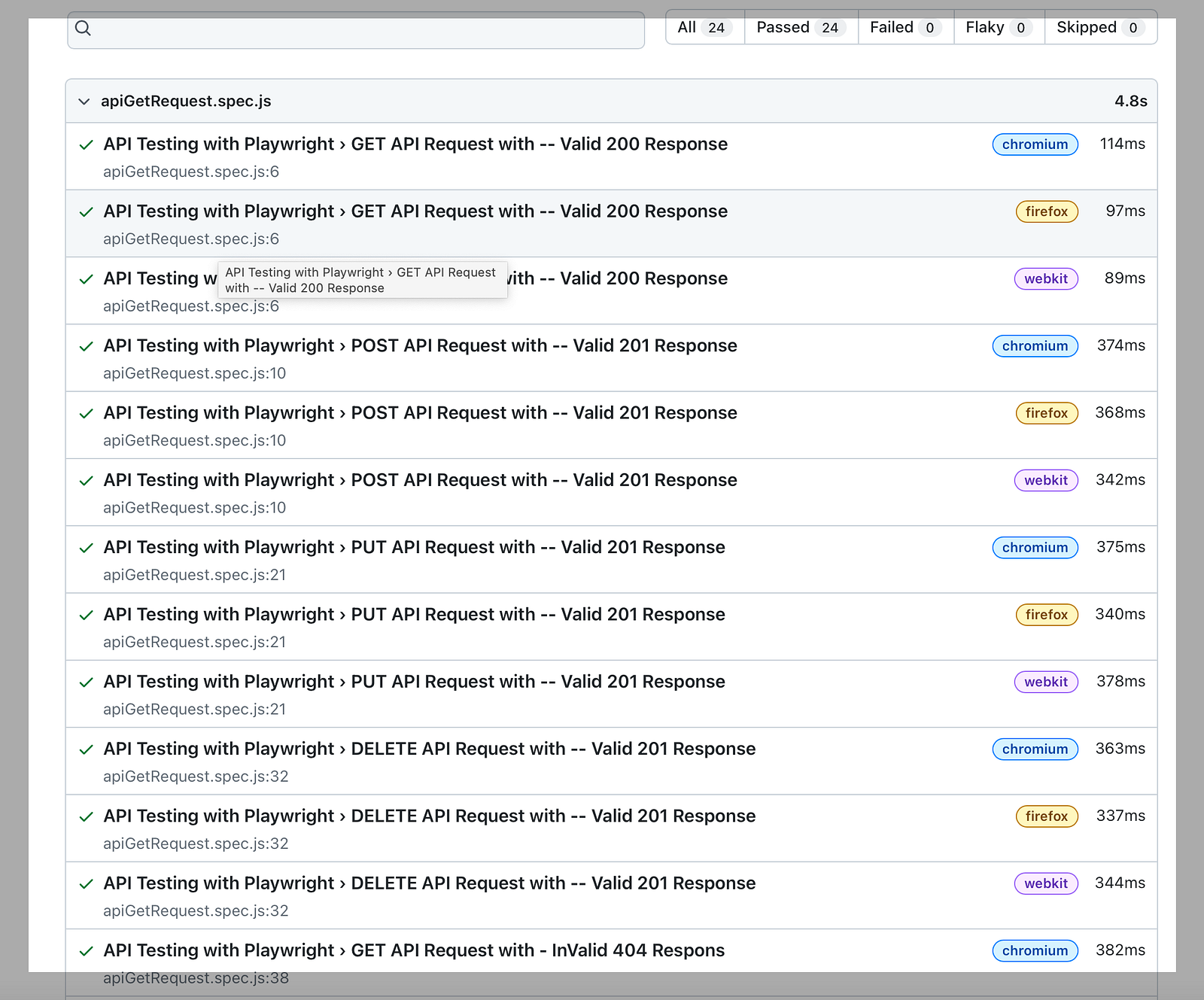Select the Flaky filter
Viewport: 1204px width, 1000px height.
[x=999, y=27]
